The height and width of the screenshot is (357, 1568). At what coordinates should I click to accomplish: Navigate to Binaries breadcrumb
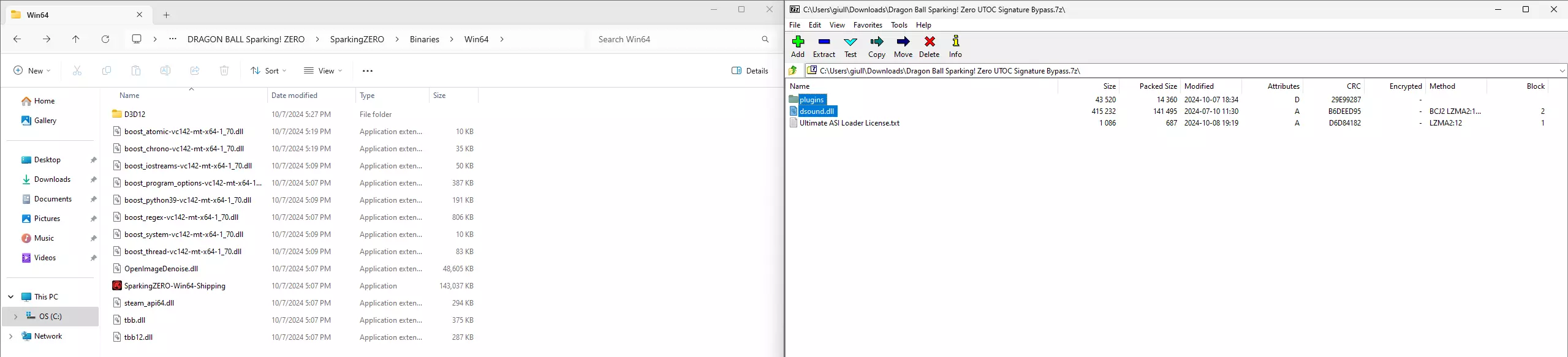click(x=425, y=39)
